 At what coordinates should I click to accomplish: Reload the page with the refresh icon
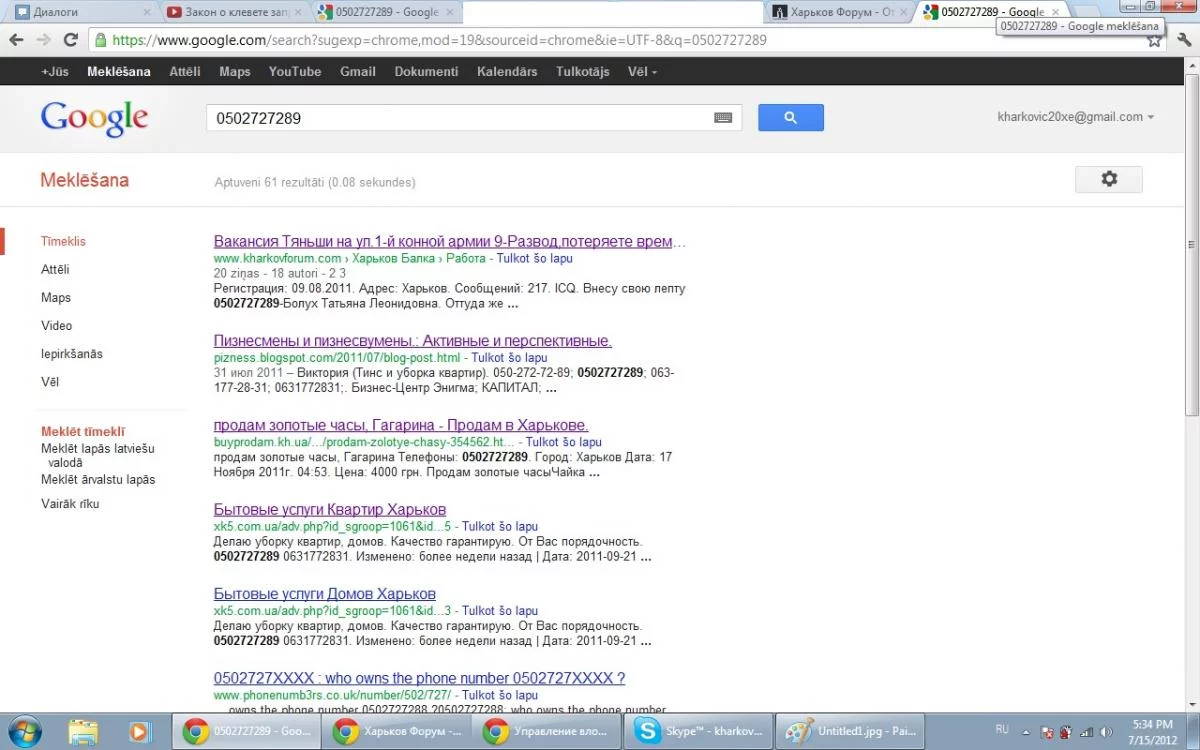click(x=70, y=40)
